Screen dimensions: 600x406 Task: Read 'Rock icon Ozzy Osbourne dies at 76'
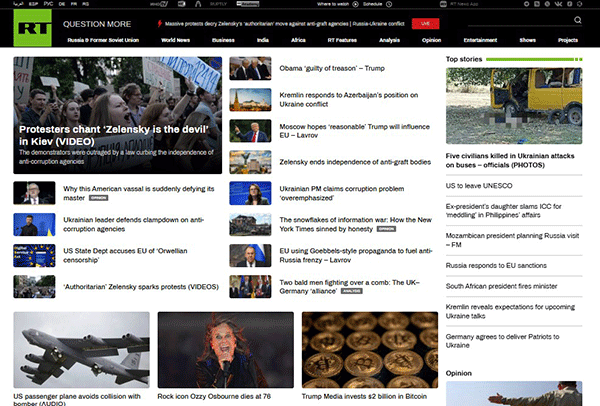[214, 396]
